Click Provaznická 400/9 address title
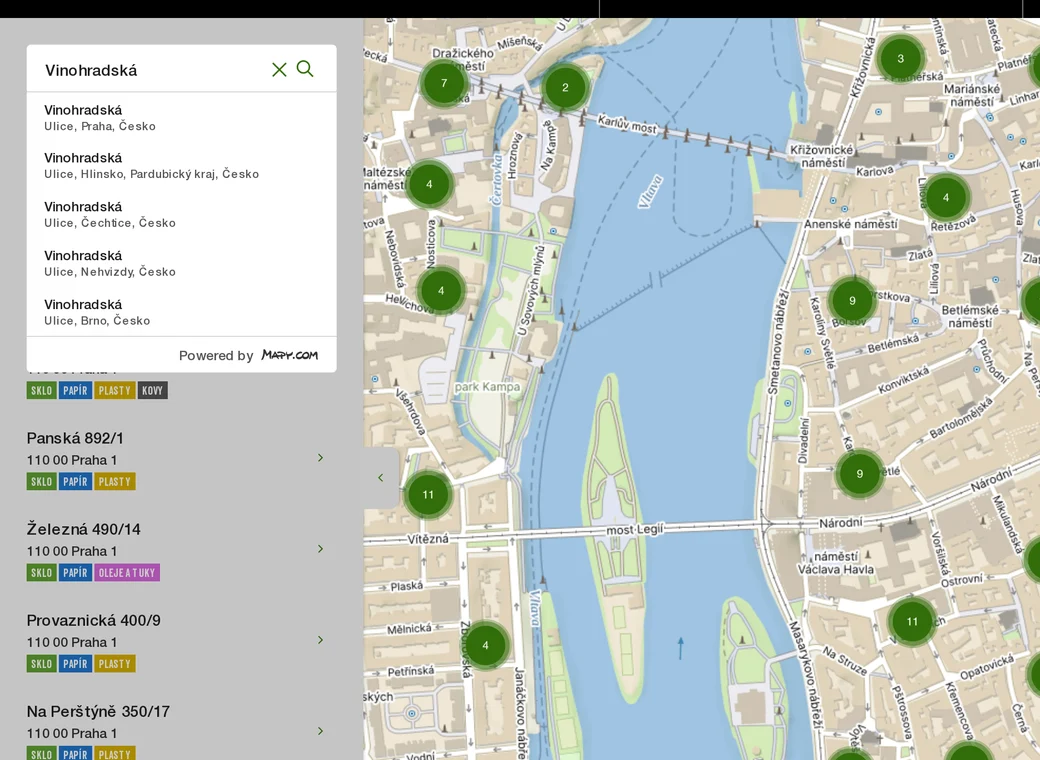This screenshot has width=1040, height=760. click(94, 620)
